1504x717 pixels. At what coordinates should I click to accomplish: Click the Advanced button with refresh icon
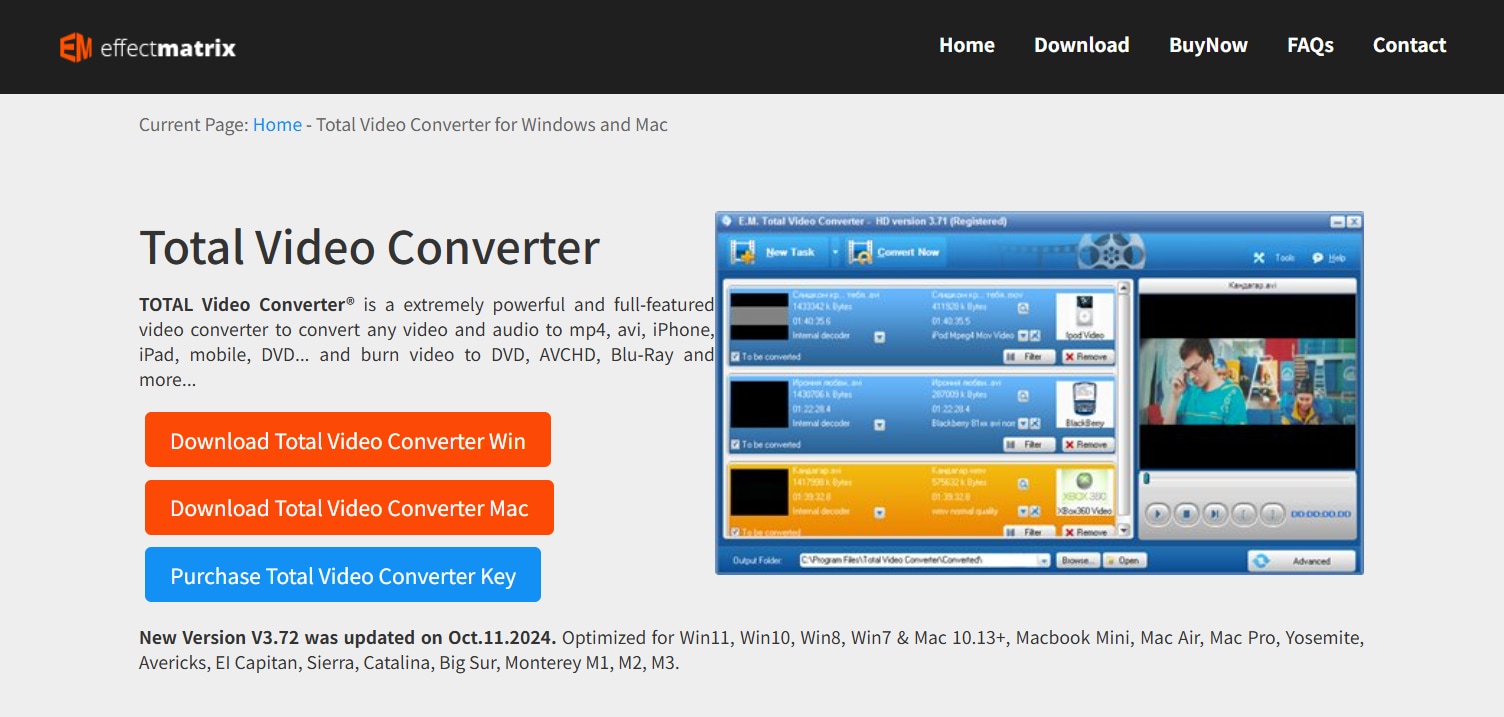coord(1301,561)
